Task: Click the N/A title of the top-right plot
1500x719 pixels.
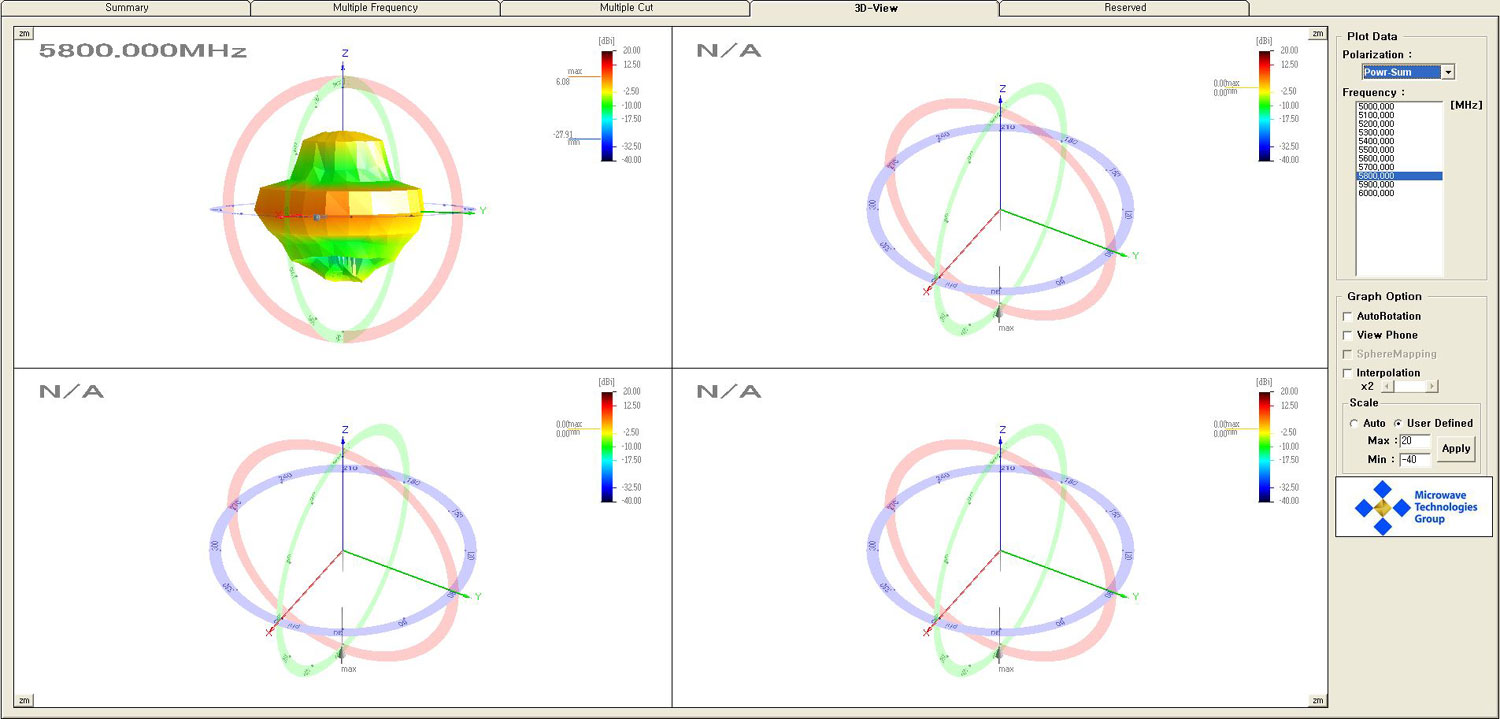Action: 729,50
